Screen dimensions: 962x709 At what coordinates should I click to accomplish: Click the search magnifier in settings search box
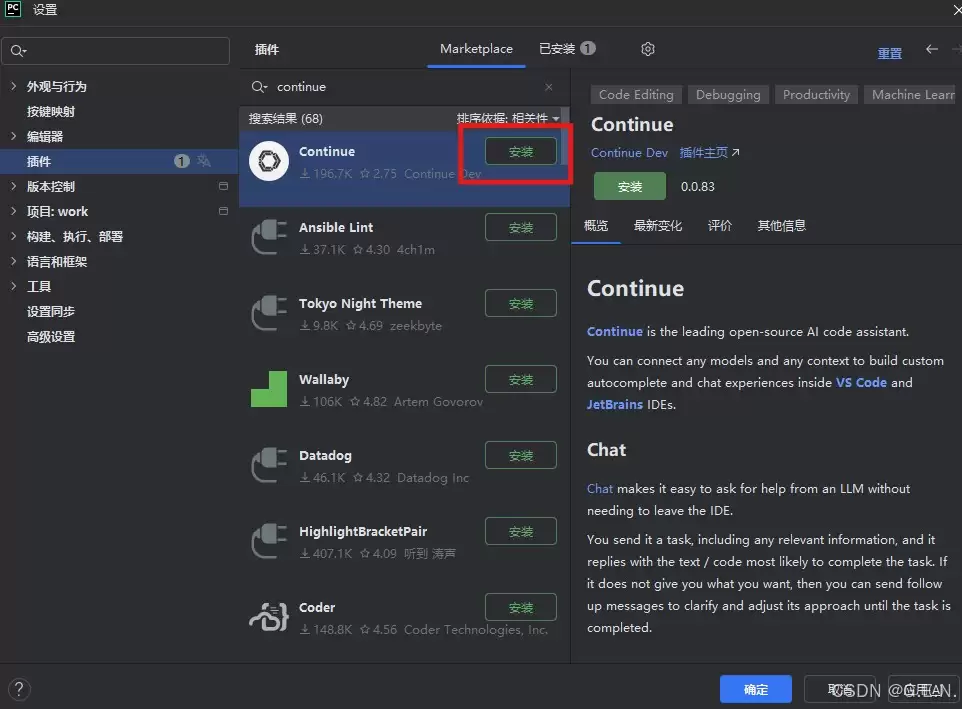(x=18, y=51)
